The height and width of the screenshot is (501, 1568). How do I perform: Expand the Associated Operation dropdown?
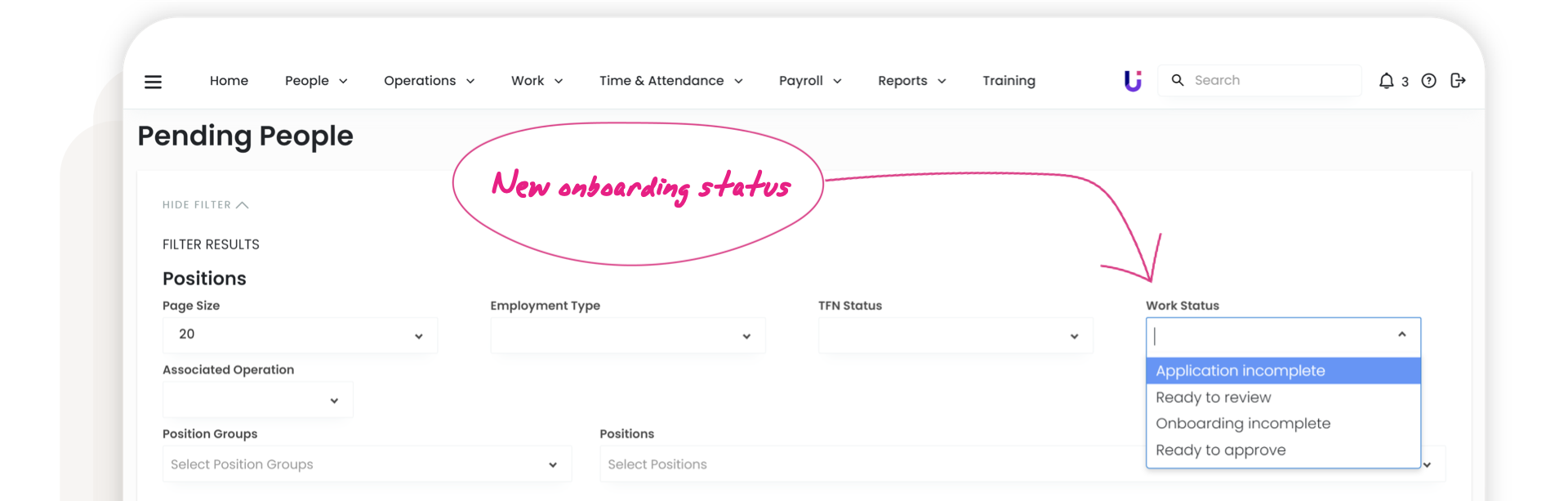tap(257, 400)
